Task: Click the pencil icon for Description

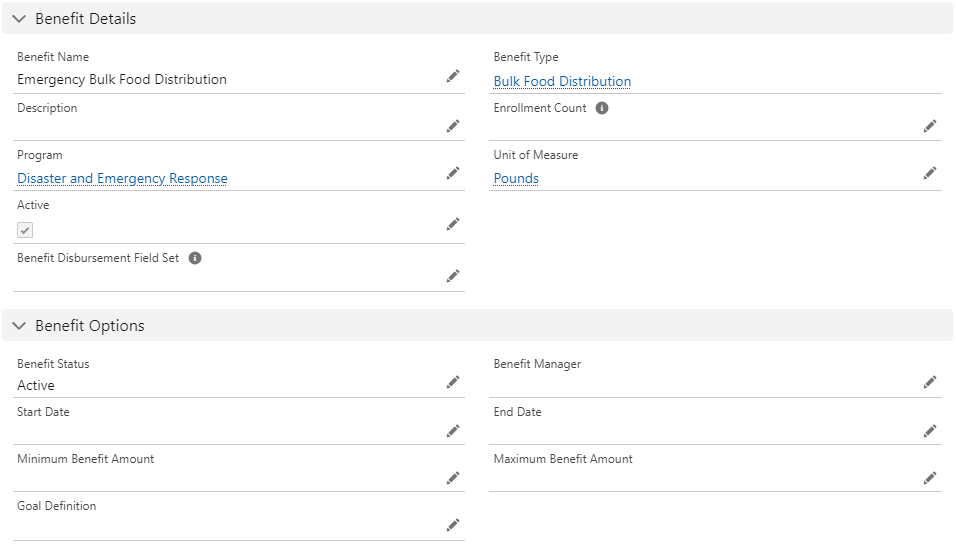Action: pyautogui.click(x=453, y=126)
